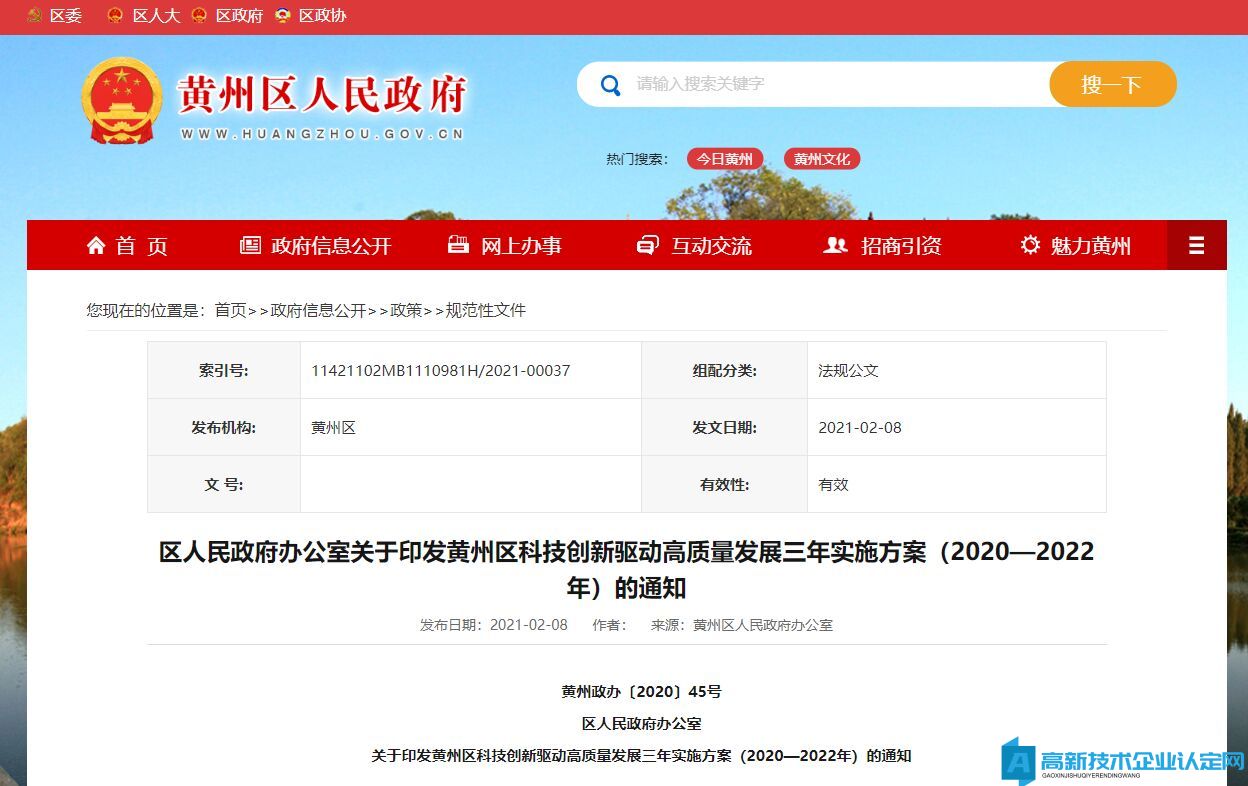This screenshot has width=1248, height=786.
Task: Visit the 区政协 top bar link
Action: click(322, 16)
